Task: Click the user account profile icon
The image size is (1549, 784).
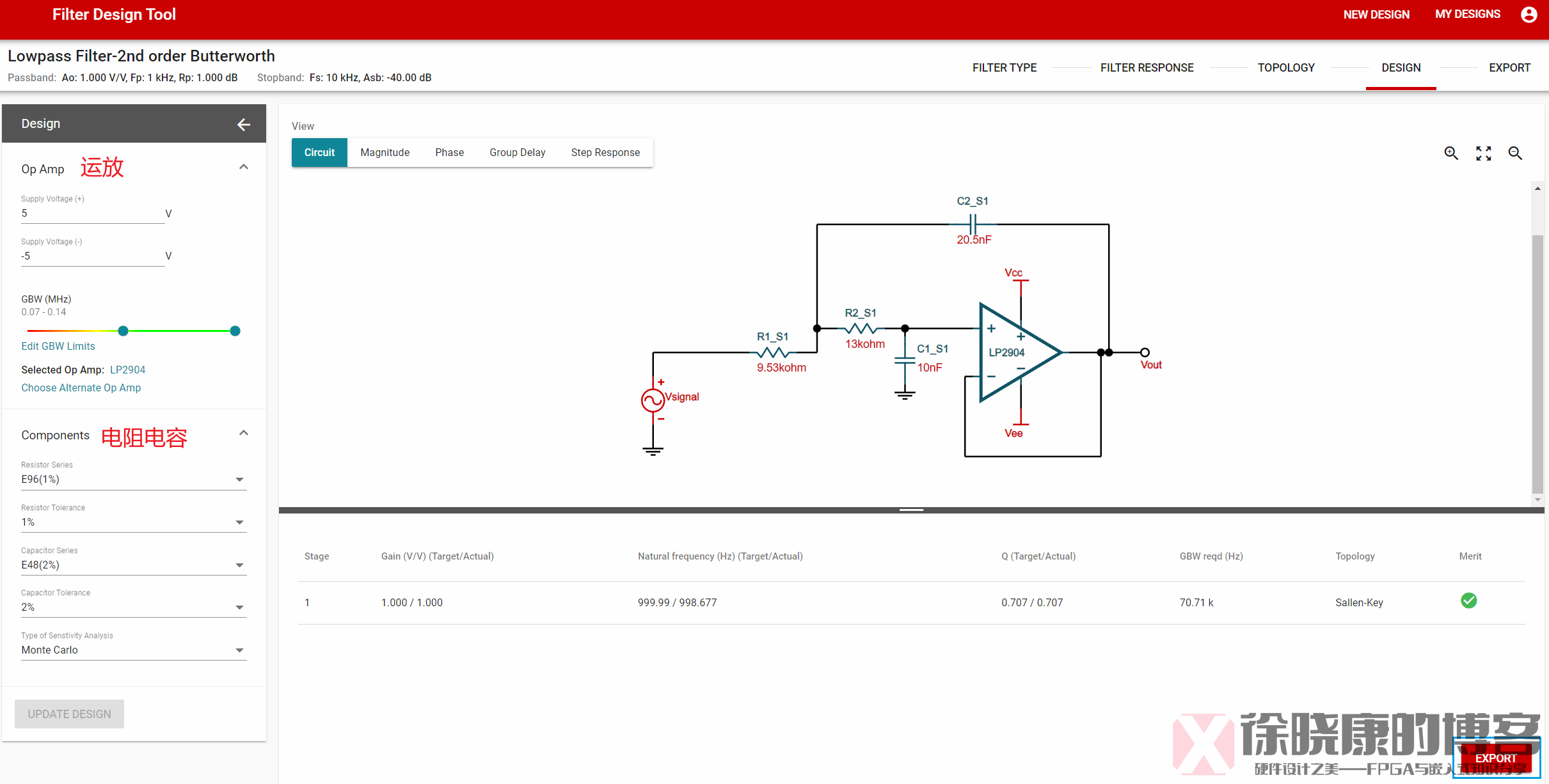Action: pos(1529,14)
